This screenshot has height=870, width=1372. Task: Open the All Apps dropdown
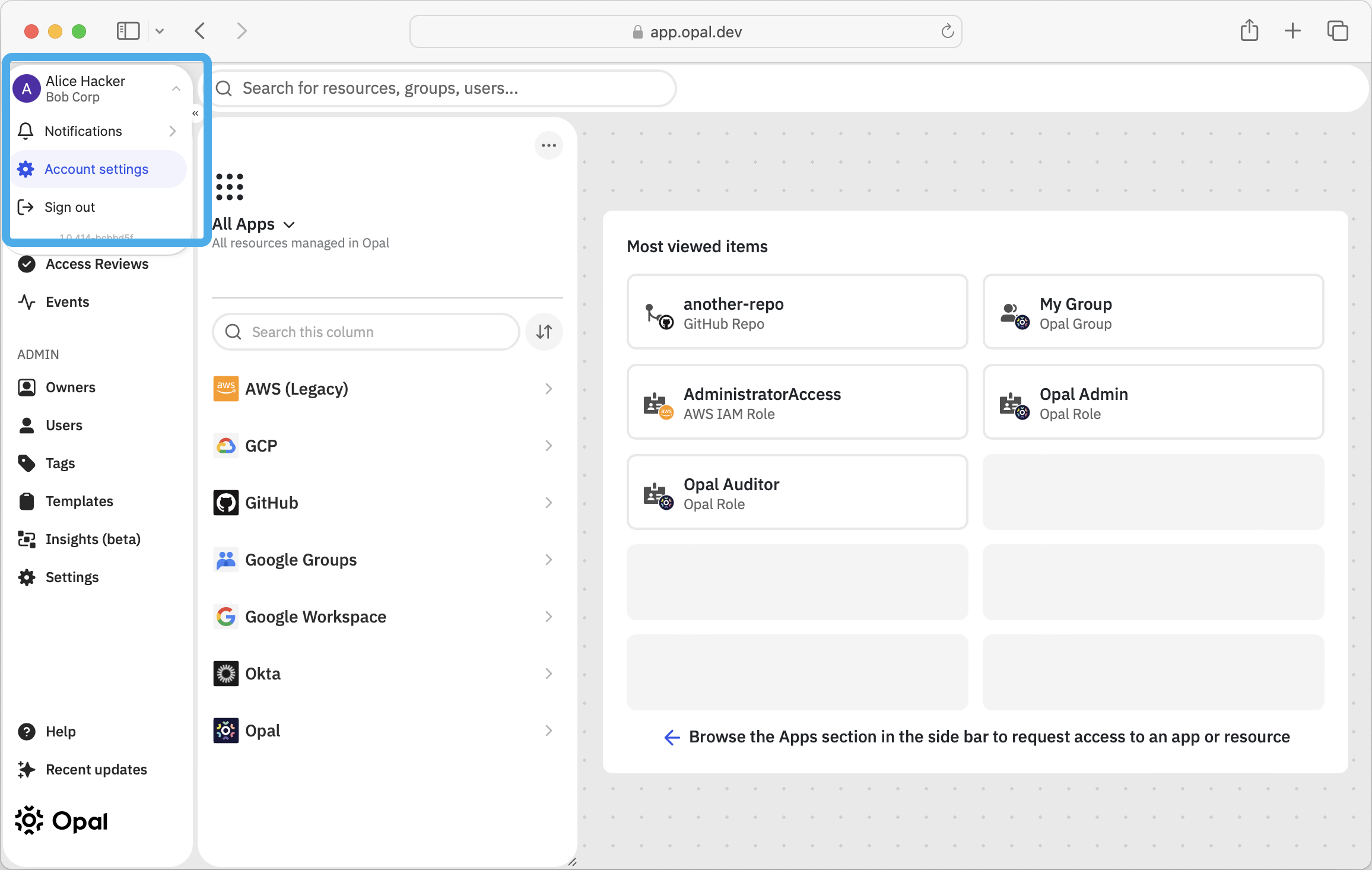click(x=253, y=224)
